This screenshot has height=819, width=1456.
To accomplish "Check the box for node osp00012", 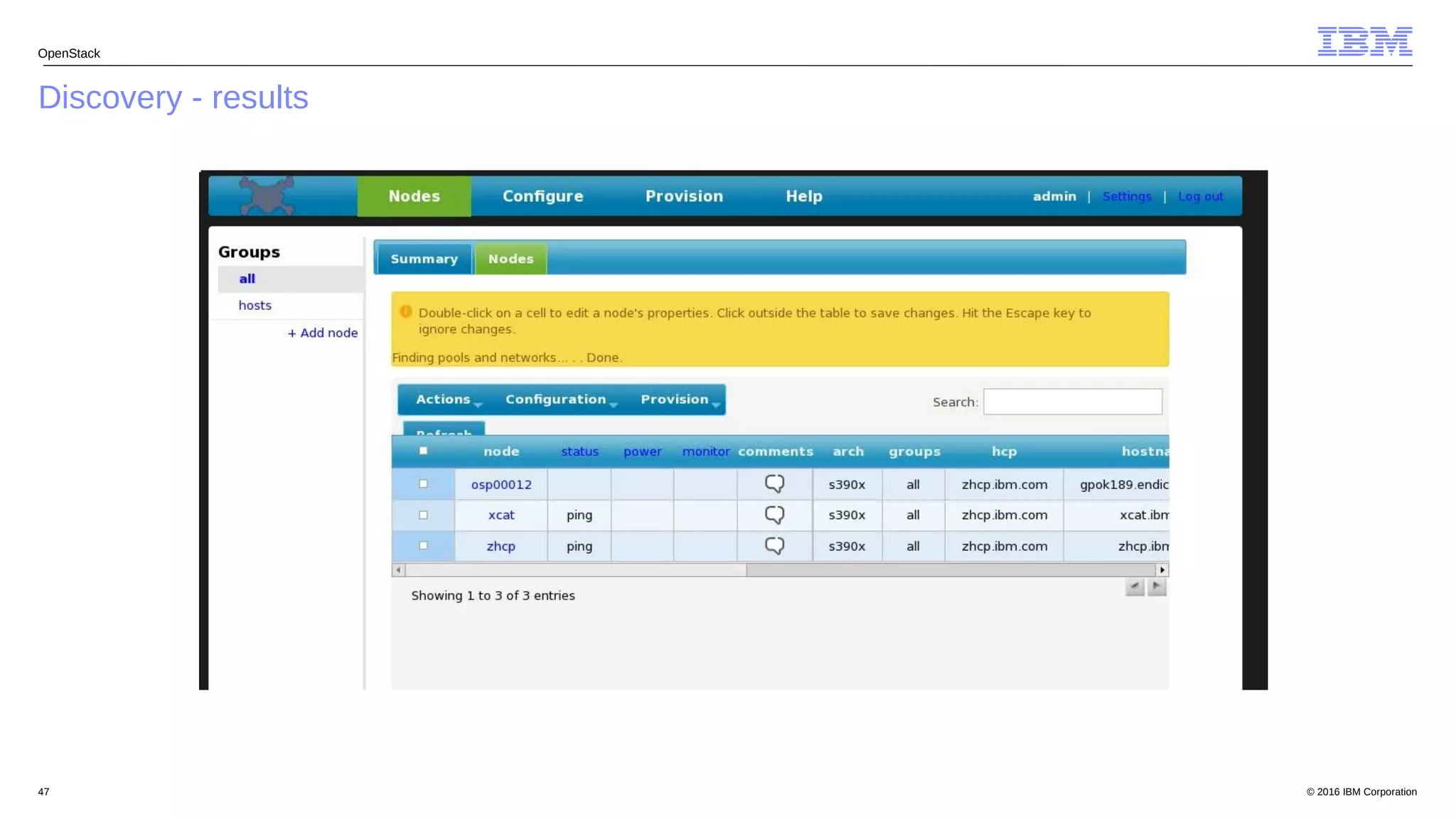I will point(424,484).
